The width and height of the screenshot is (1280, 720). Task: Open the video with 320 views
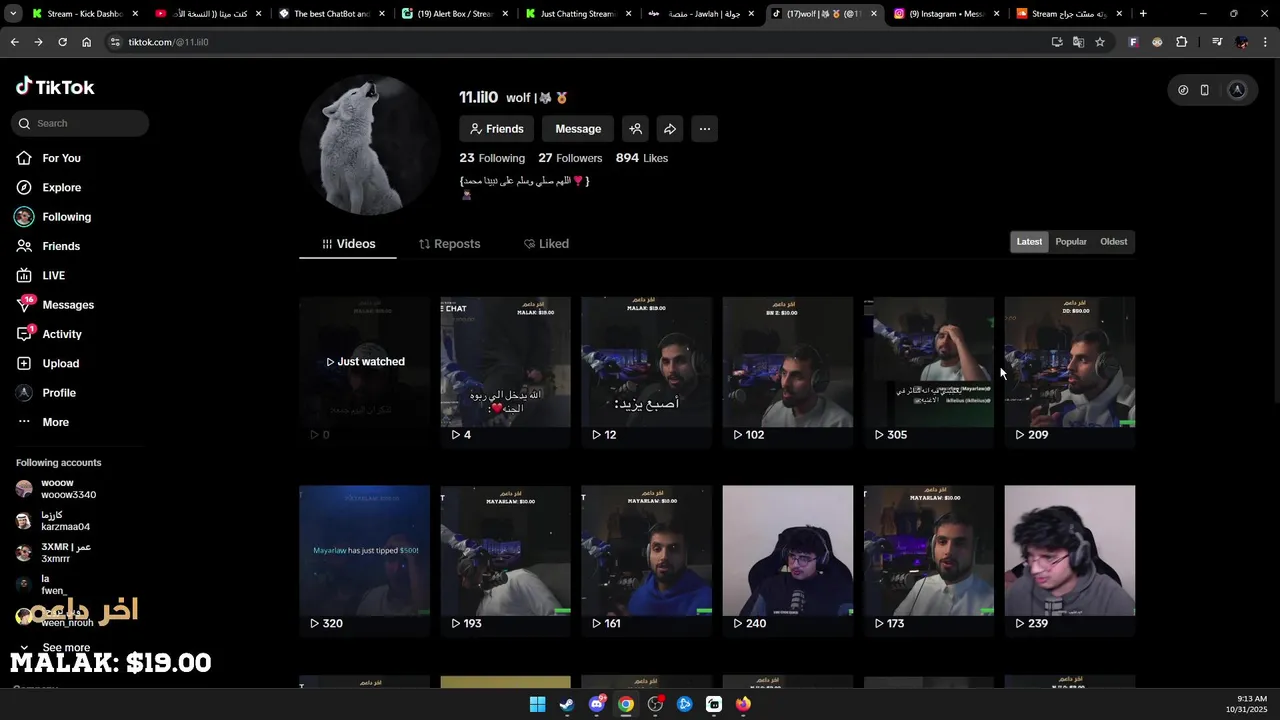364,560
